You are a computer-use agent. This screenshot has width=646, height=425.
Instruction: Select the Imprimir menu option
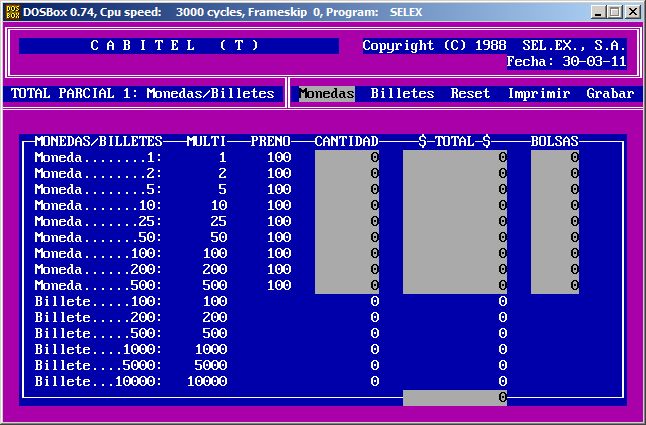[538, 93]
